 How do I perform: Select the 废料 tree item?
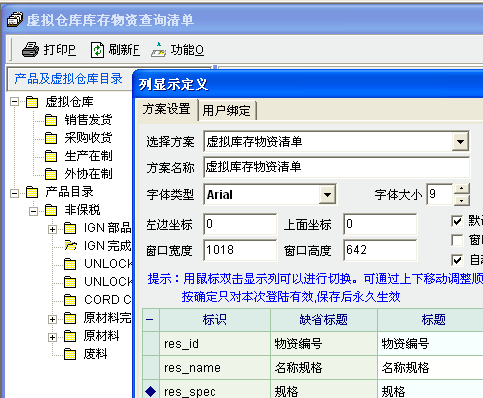(x=96, y=354)
